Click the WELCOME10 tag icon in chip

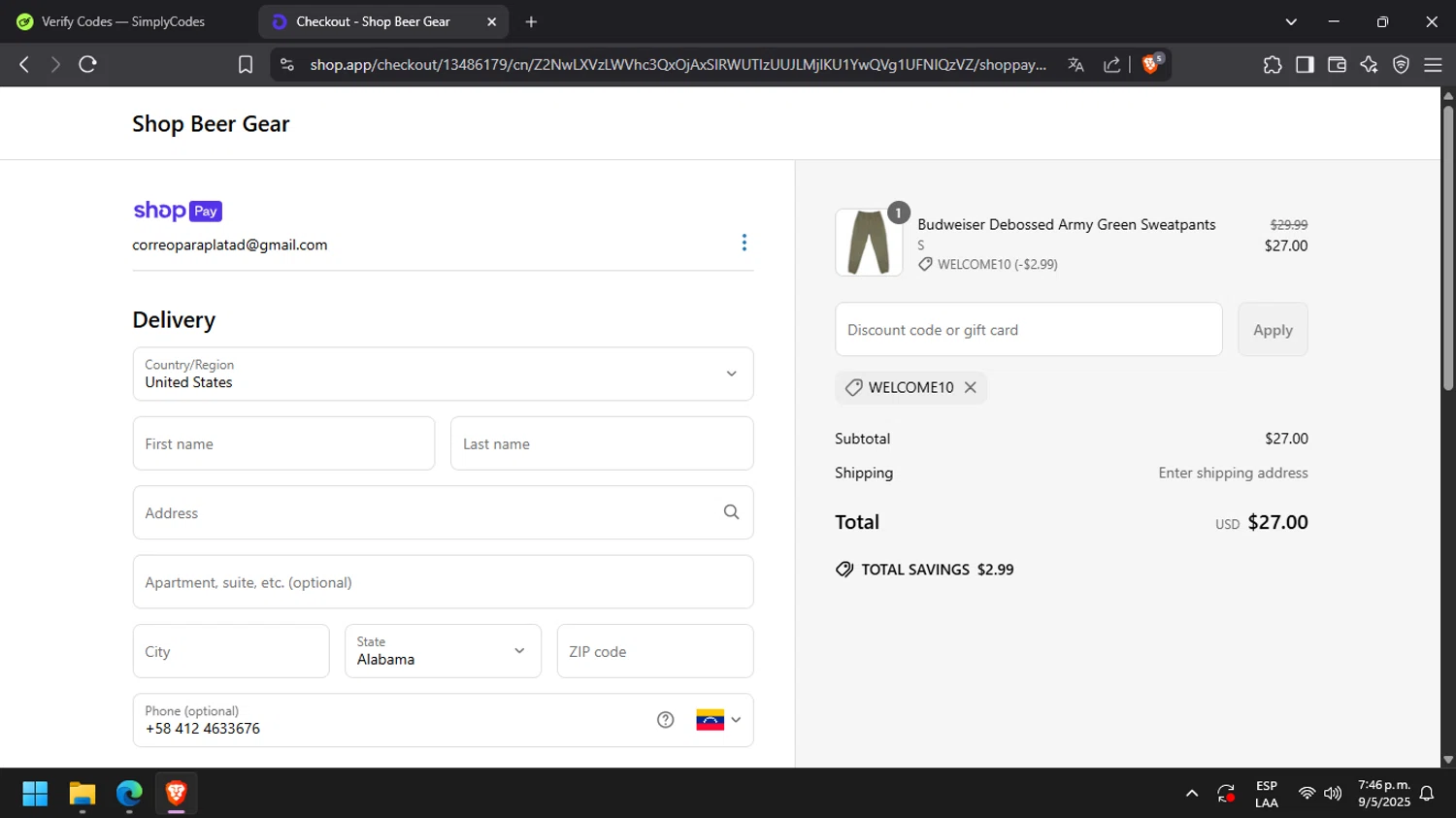853,387
